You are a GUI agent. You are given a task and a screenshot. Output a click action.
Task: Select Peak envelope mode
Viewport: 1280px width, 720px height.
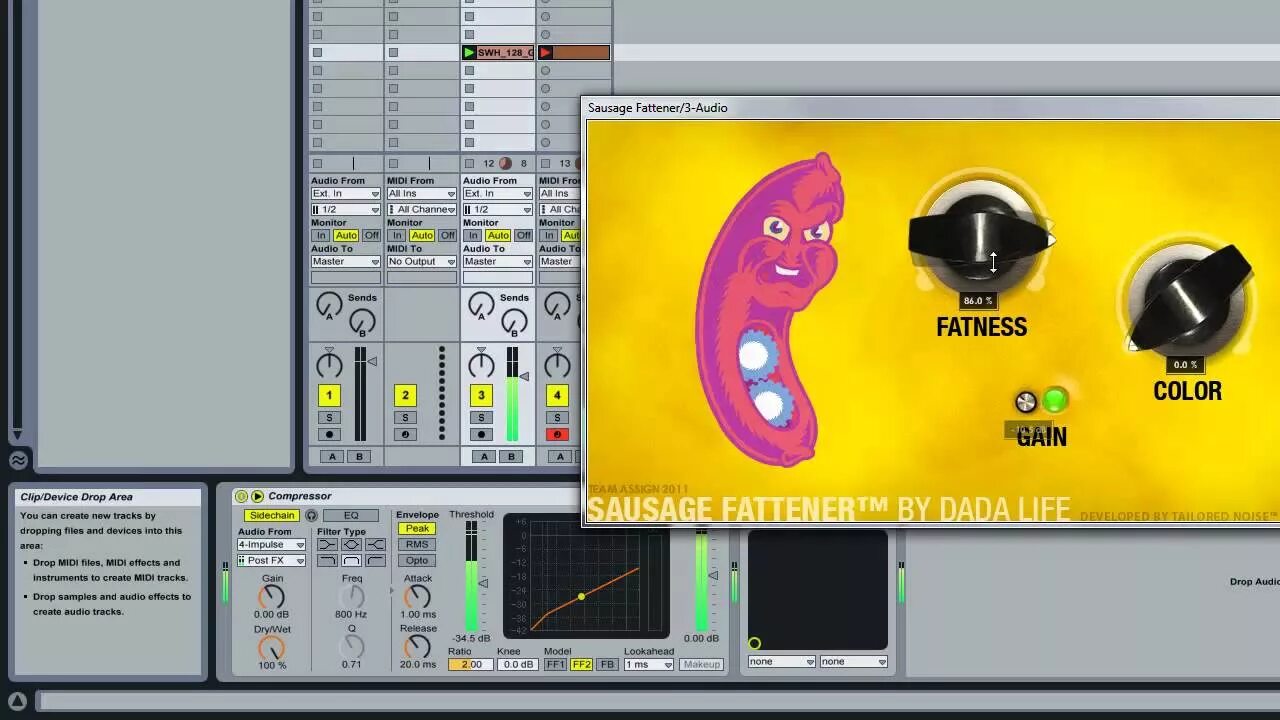pyautogui.click(x=417, y=529)
